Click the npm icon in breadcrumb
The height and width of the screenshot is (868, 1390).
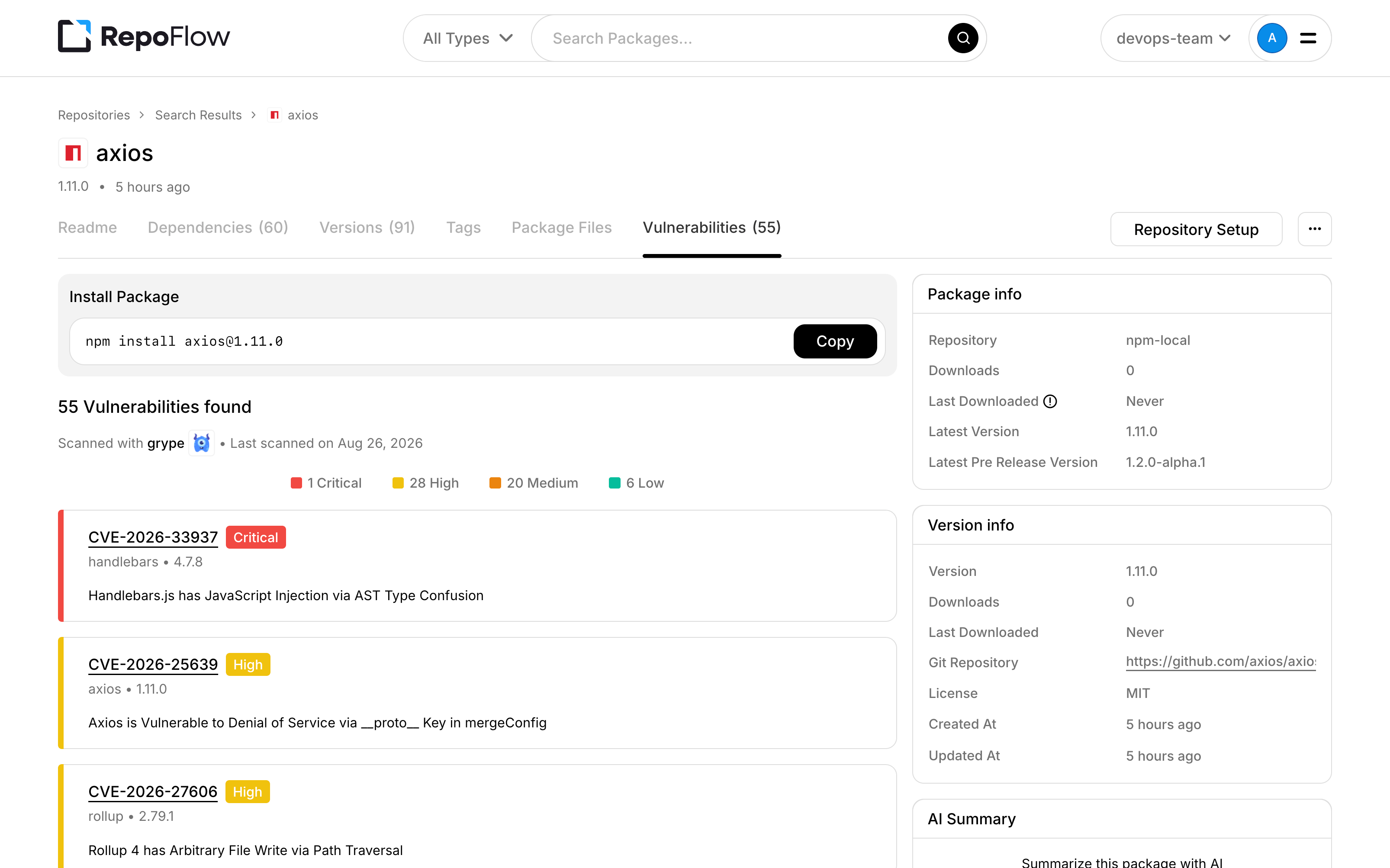tap(274, 116)
